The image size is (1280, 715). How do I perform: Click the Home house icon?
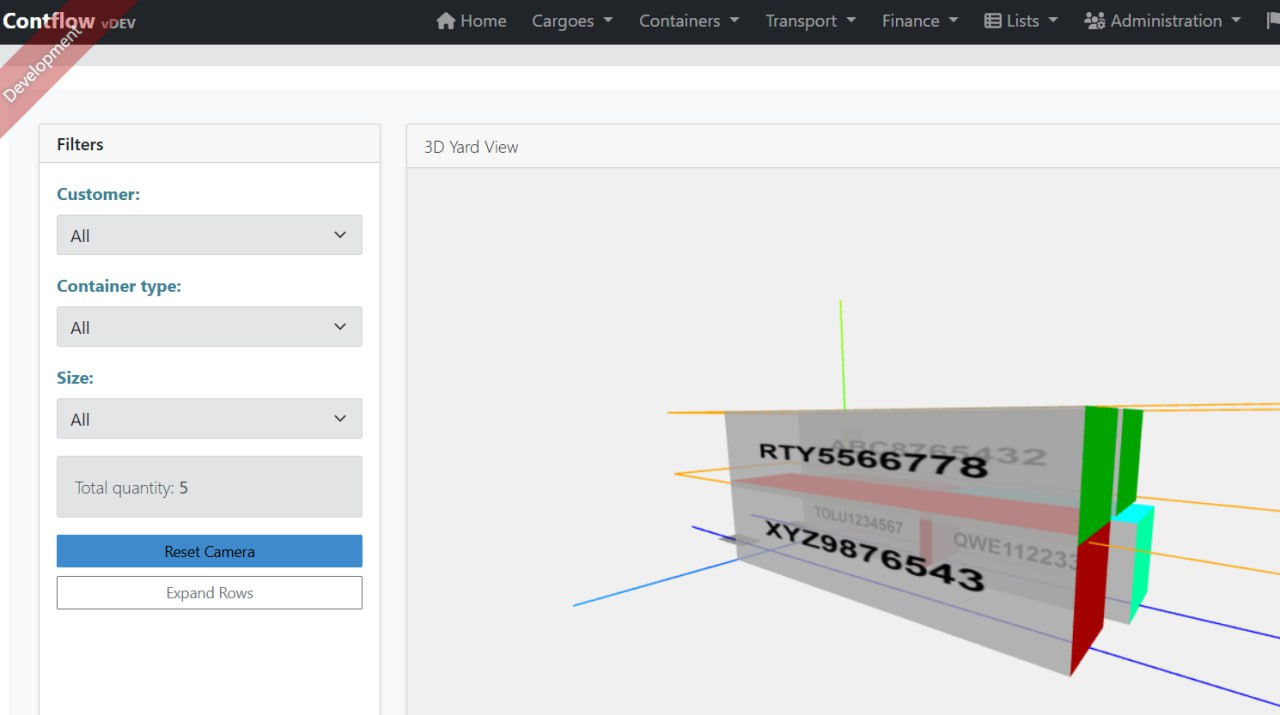point(446,21)
